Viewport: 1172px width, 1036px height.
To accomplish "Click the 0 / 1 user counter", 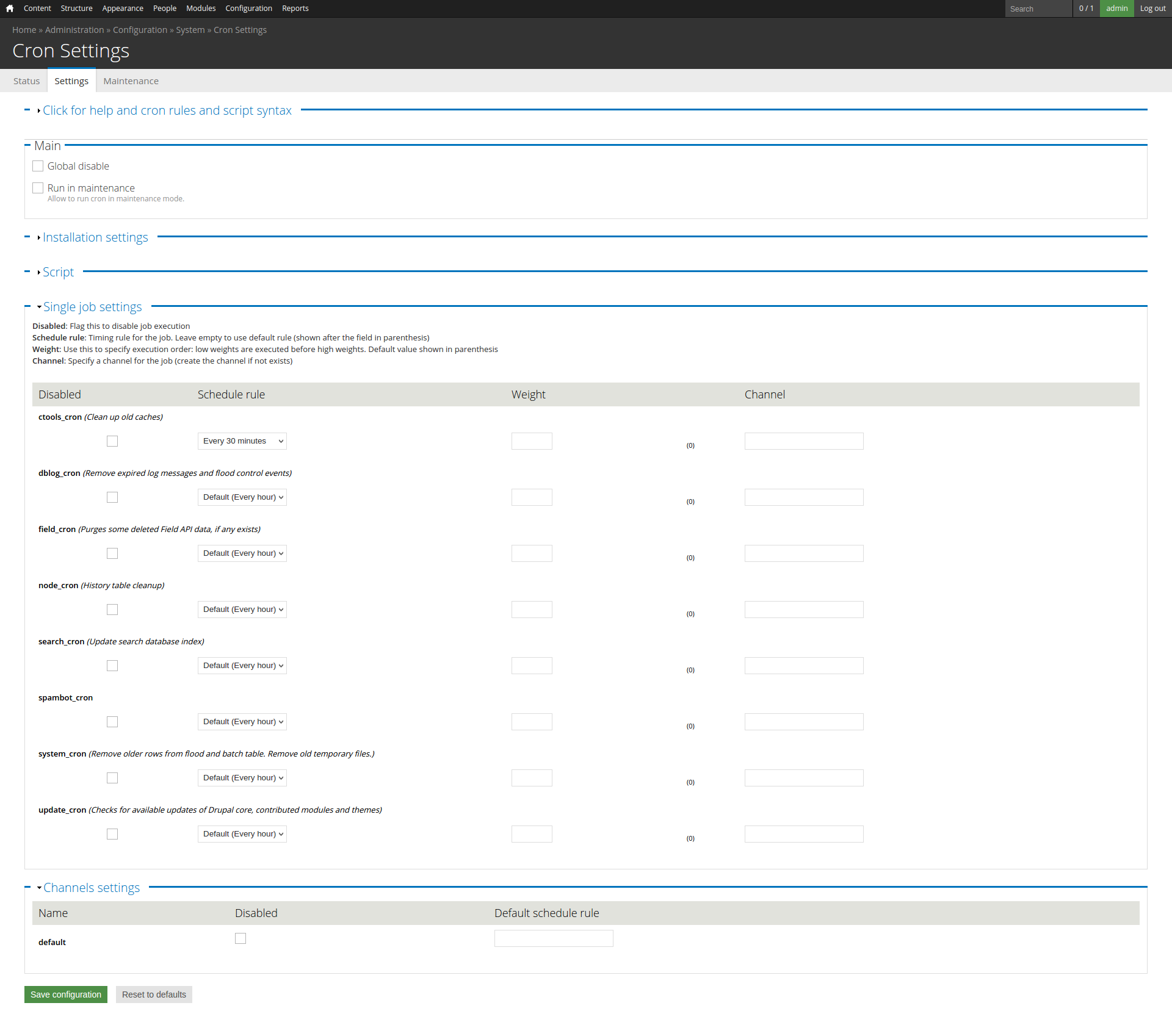I will pos(1086,9).
